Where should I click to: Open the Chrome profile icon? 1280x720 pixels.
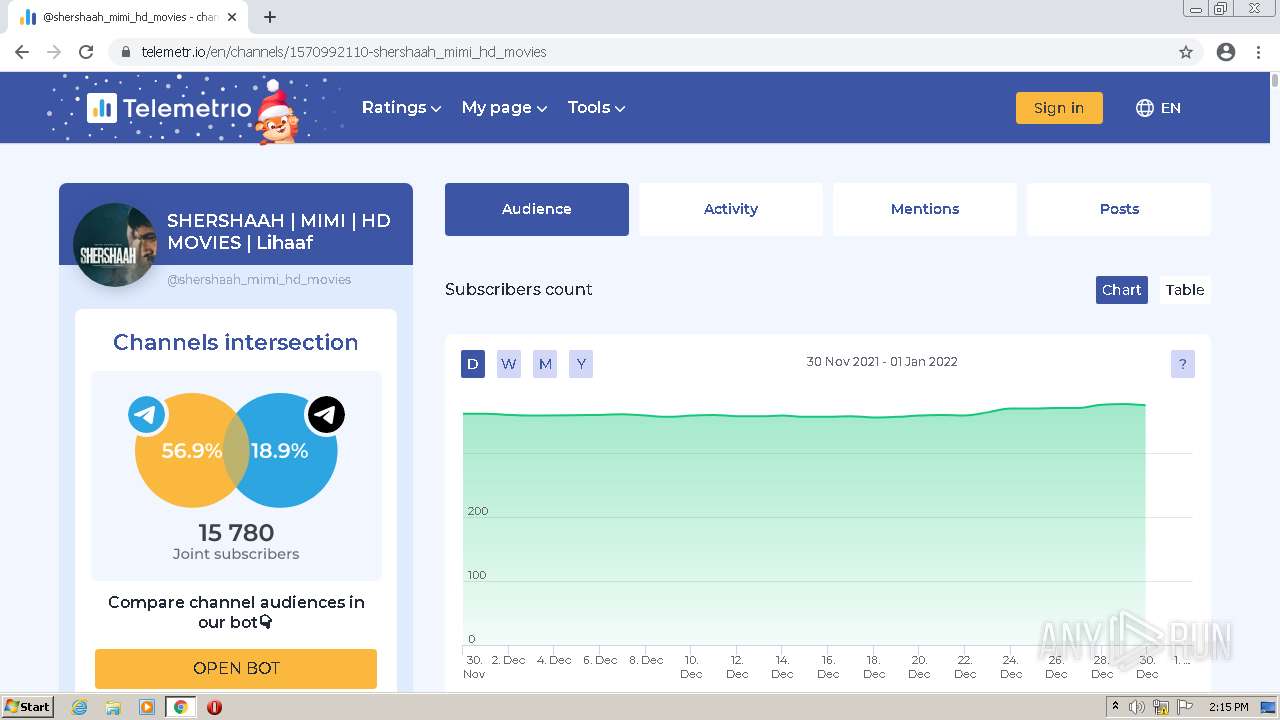1226,52
